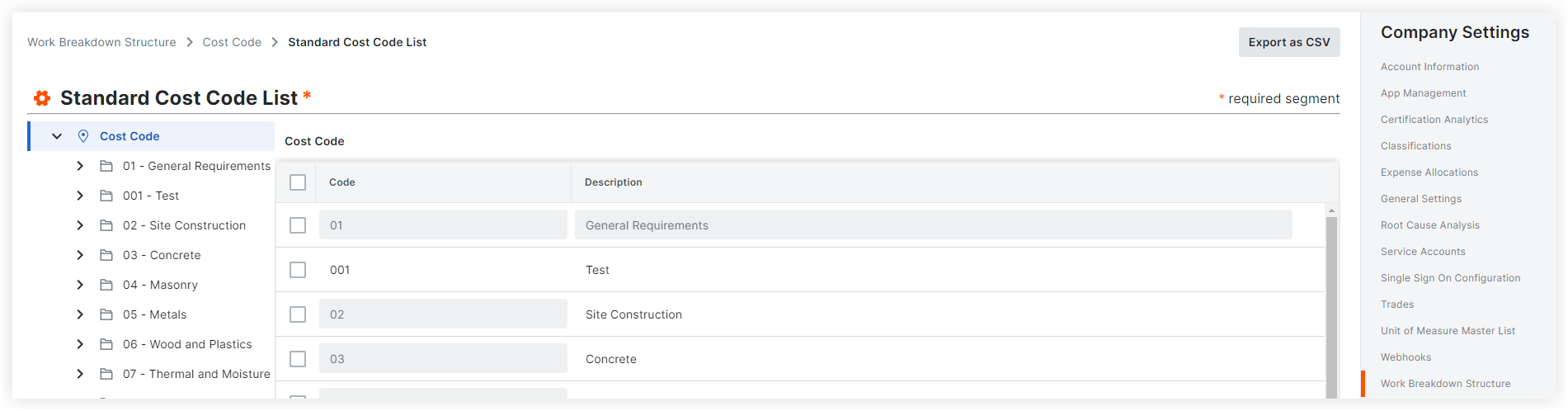Export the cost code list as CSV
This screenshot has height=411, width=1568.
tap(1288, 42)
